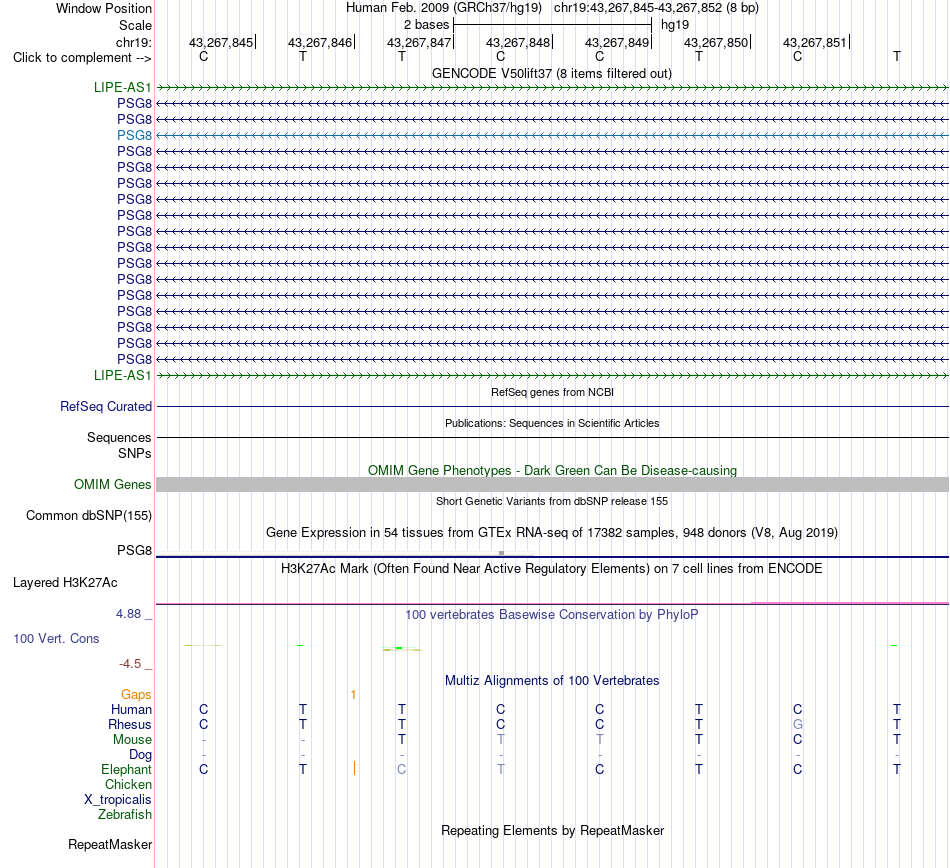Click the Mouse alignment row label

(x=132, y=740)
